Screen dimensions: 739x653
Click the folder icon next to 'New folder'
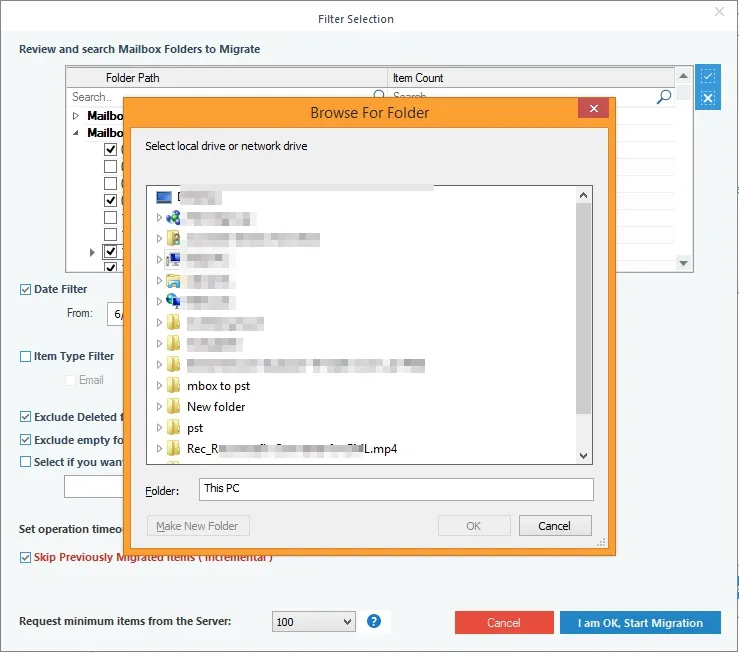173,407
